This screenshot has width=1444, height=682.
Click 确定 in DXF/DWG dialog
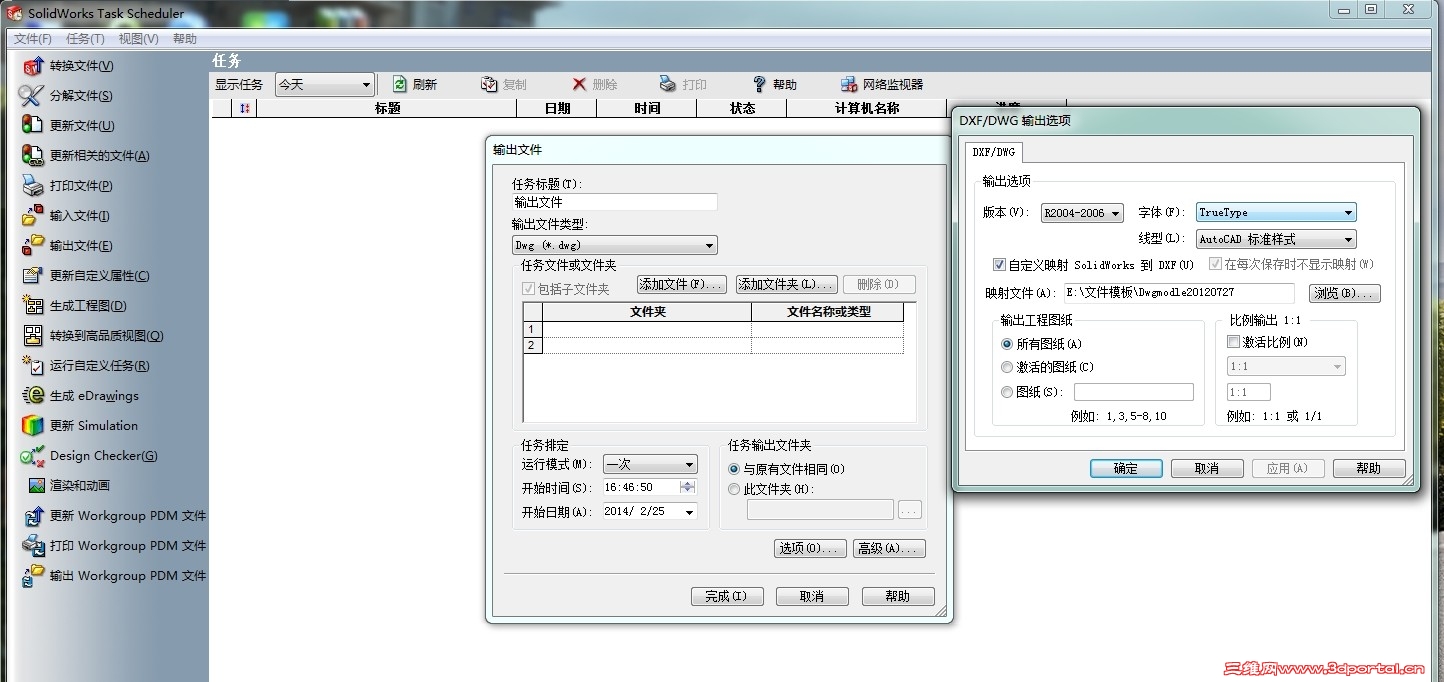(1126, 468)
